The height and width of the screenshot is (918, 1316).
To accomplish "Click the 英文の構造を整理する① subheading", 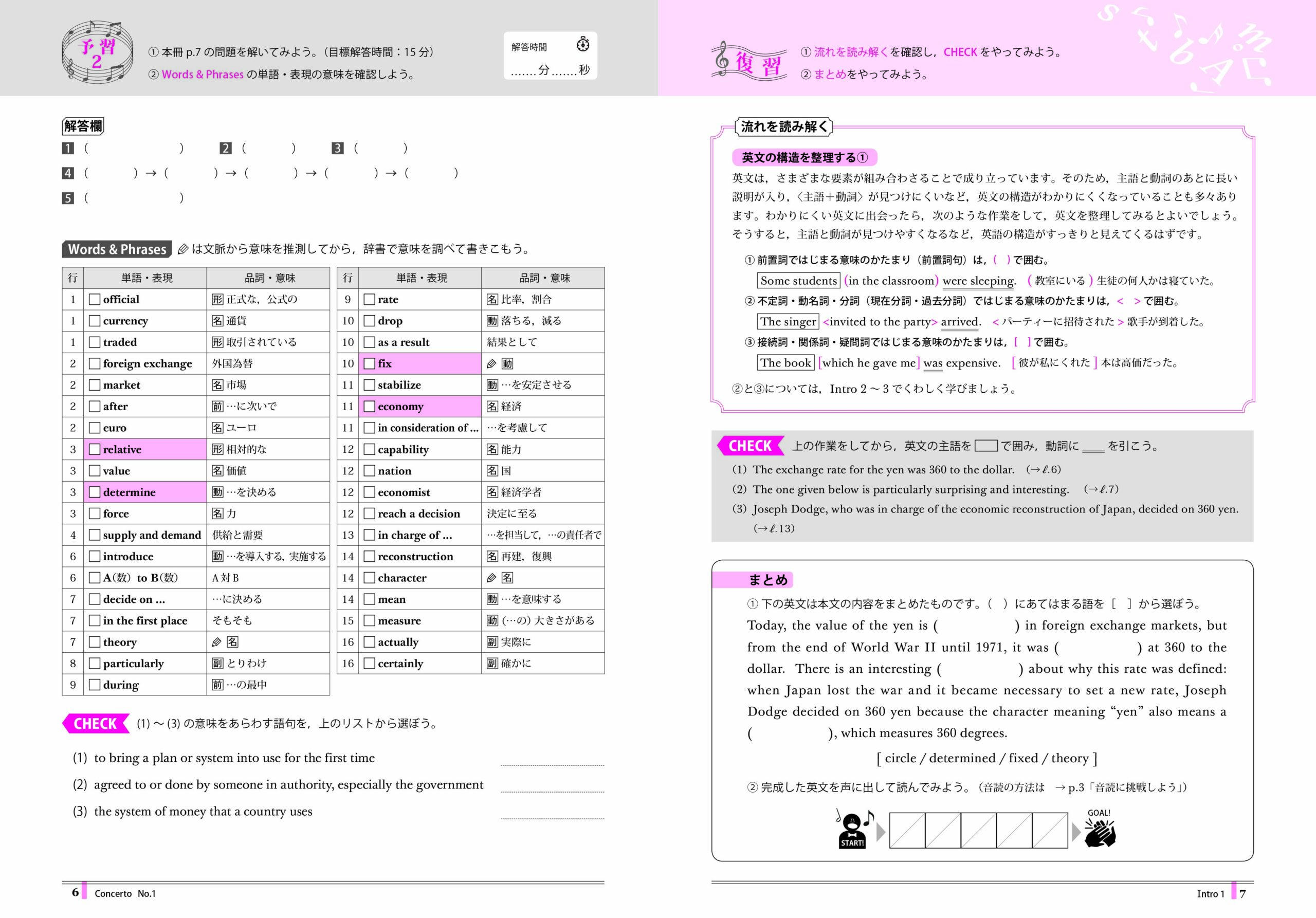I will [x=805, y=158].
